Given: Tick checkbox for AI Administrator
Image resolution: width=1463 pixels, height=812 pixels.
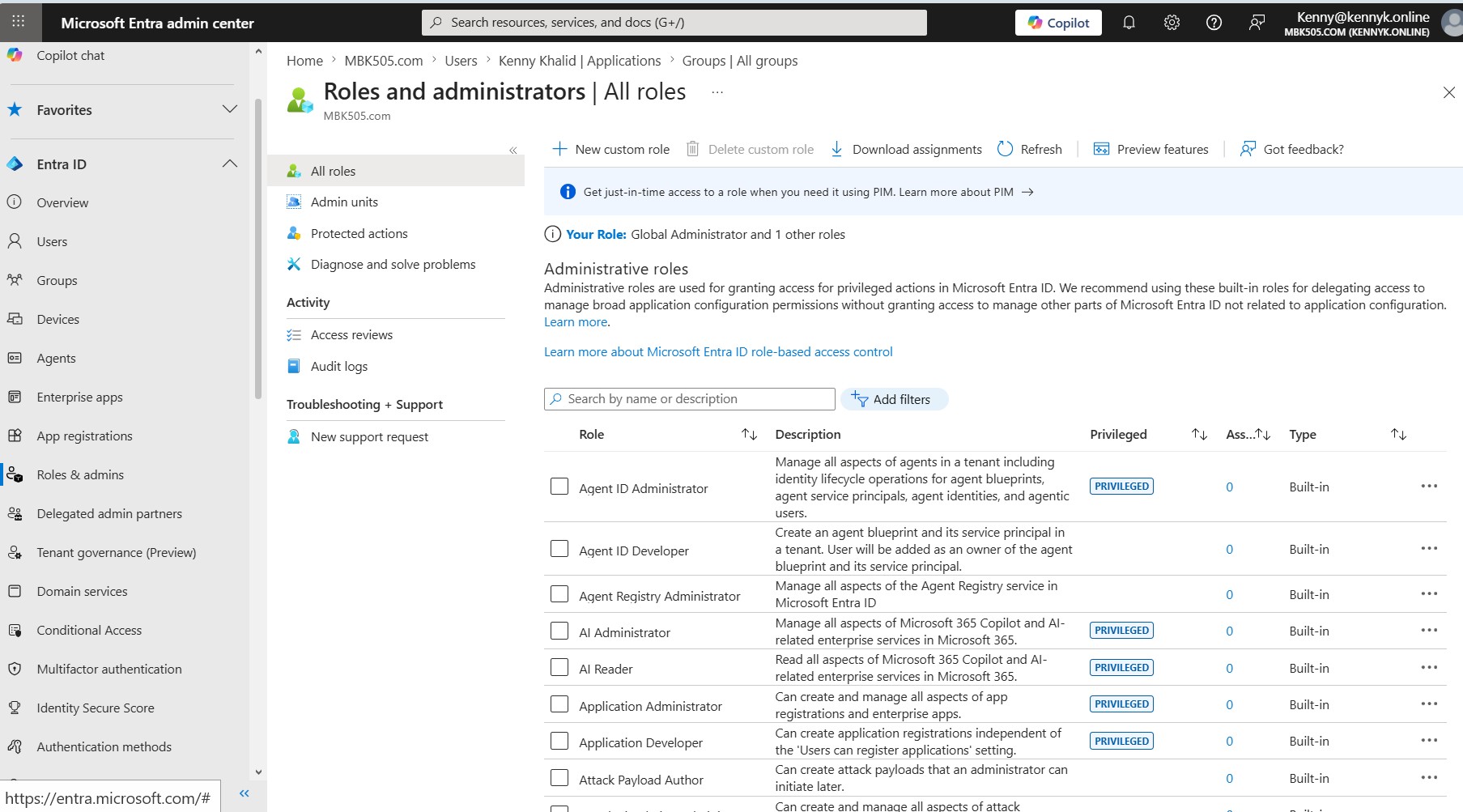Looking at the screenshot, I should tap(559, 630).
